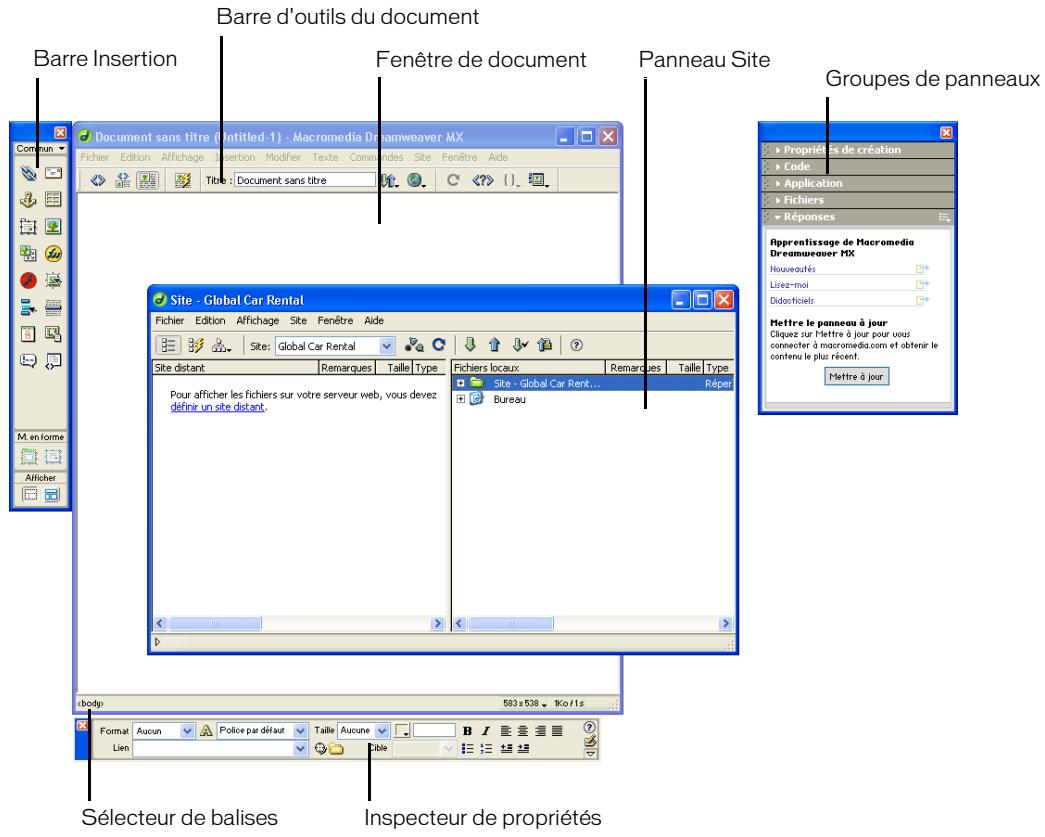Open Reference panel from document toolbar
The image size is (1045, 837).
(483, 180)
